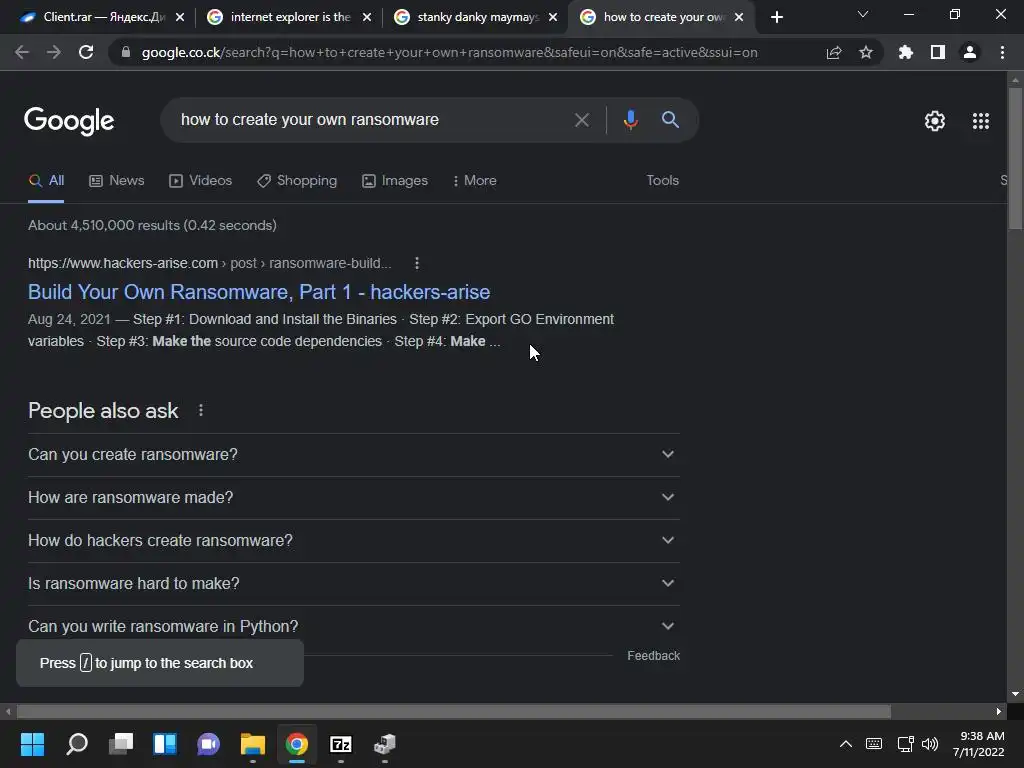Open the Google apps grid
The image size is (1024, 768).
[x=981, y=121]
